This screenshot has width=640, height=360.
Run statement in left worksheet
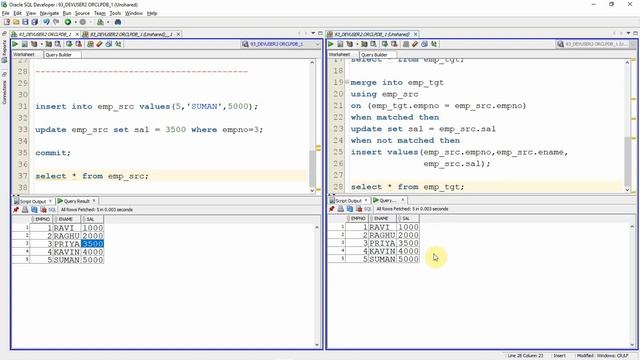(x=15, y=44)
